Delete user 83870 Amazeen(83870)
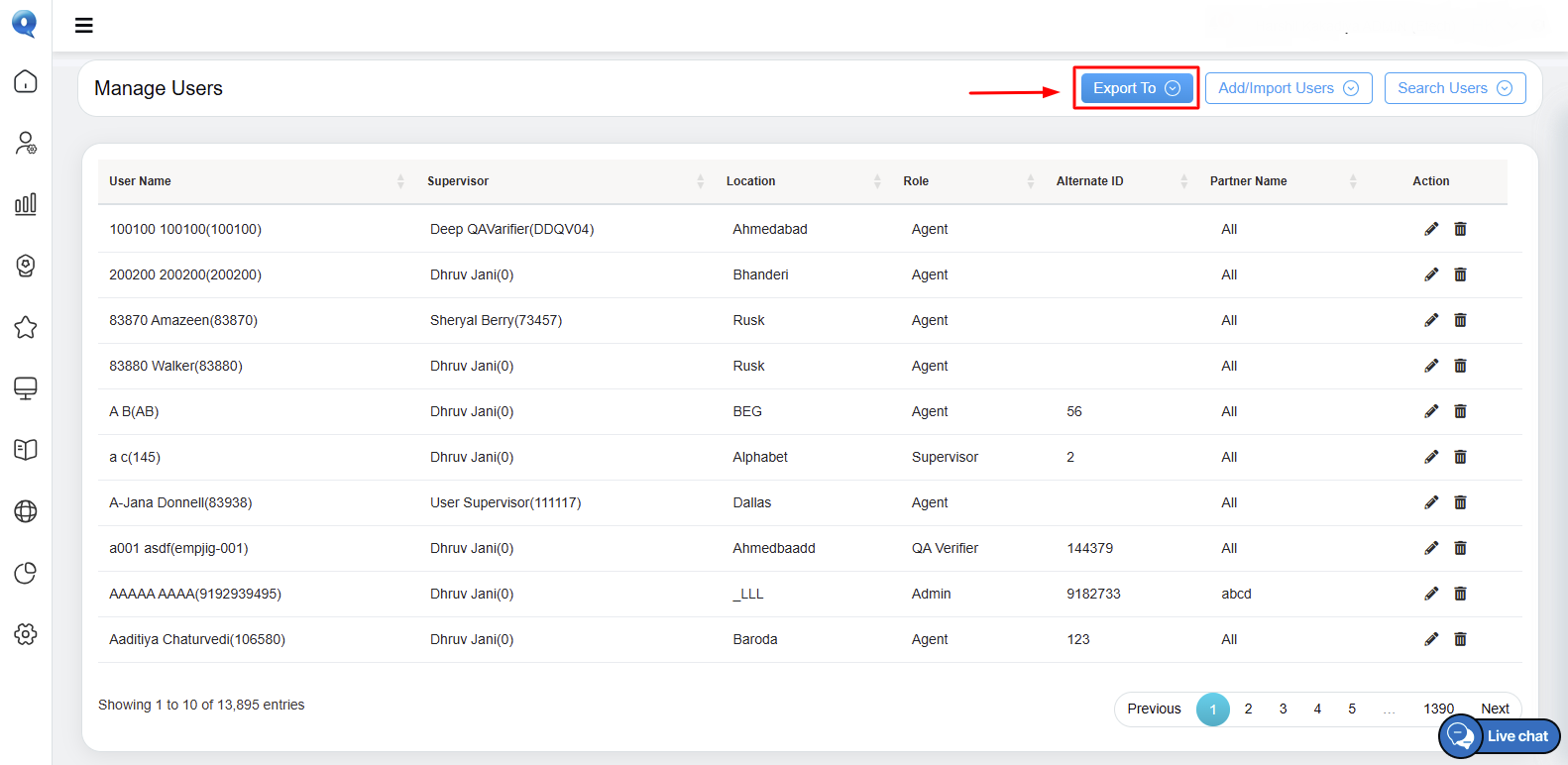Viewport: 1568px width, 765px height. tap(1460, 320)
